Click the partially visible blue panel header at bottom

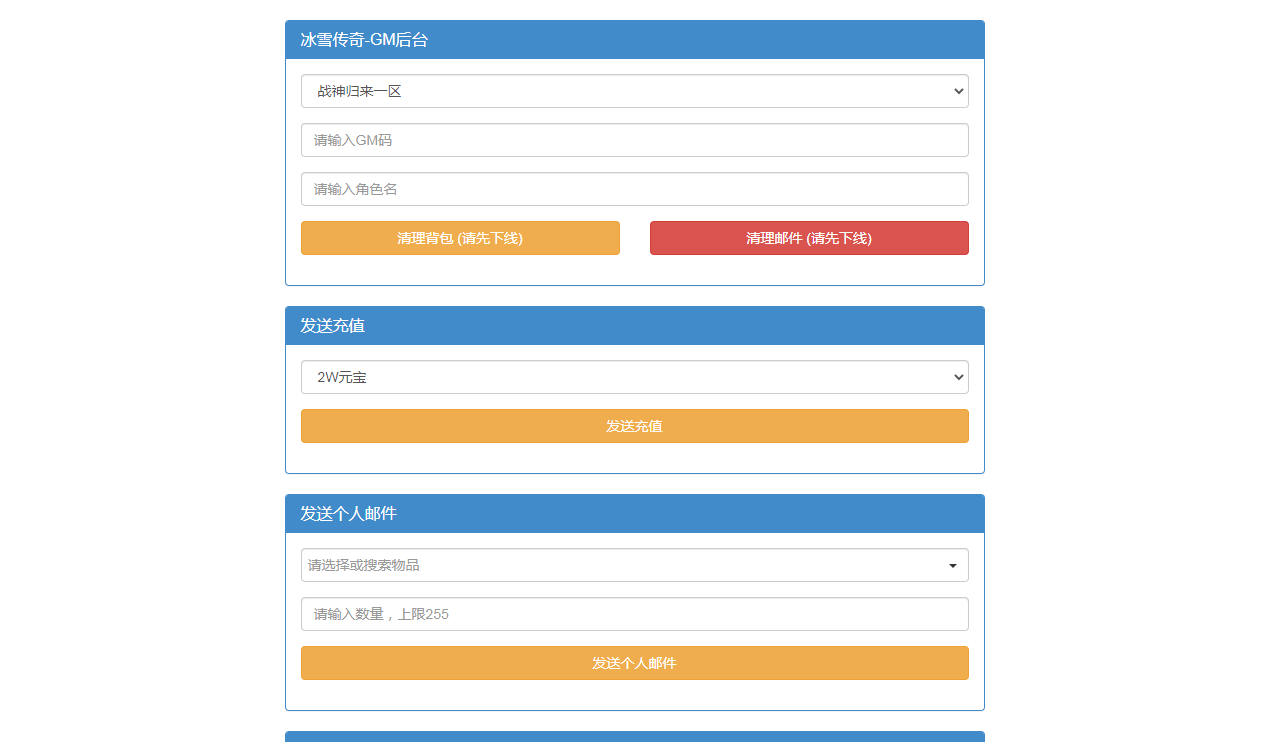(x=634, y=736)
